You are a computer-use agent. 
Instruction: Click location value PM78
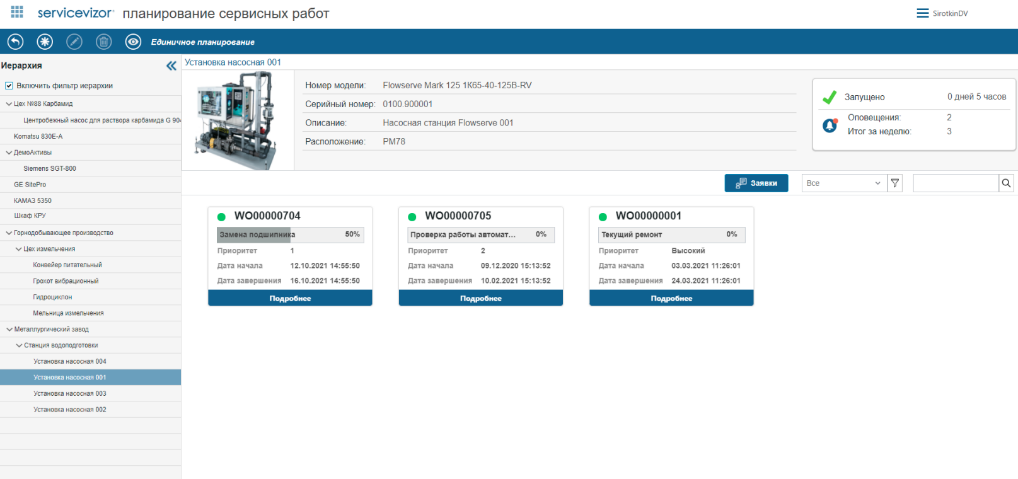pos(394,141)
